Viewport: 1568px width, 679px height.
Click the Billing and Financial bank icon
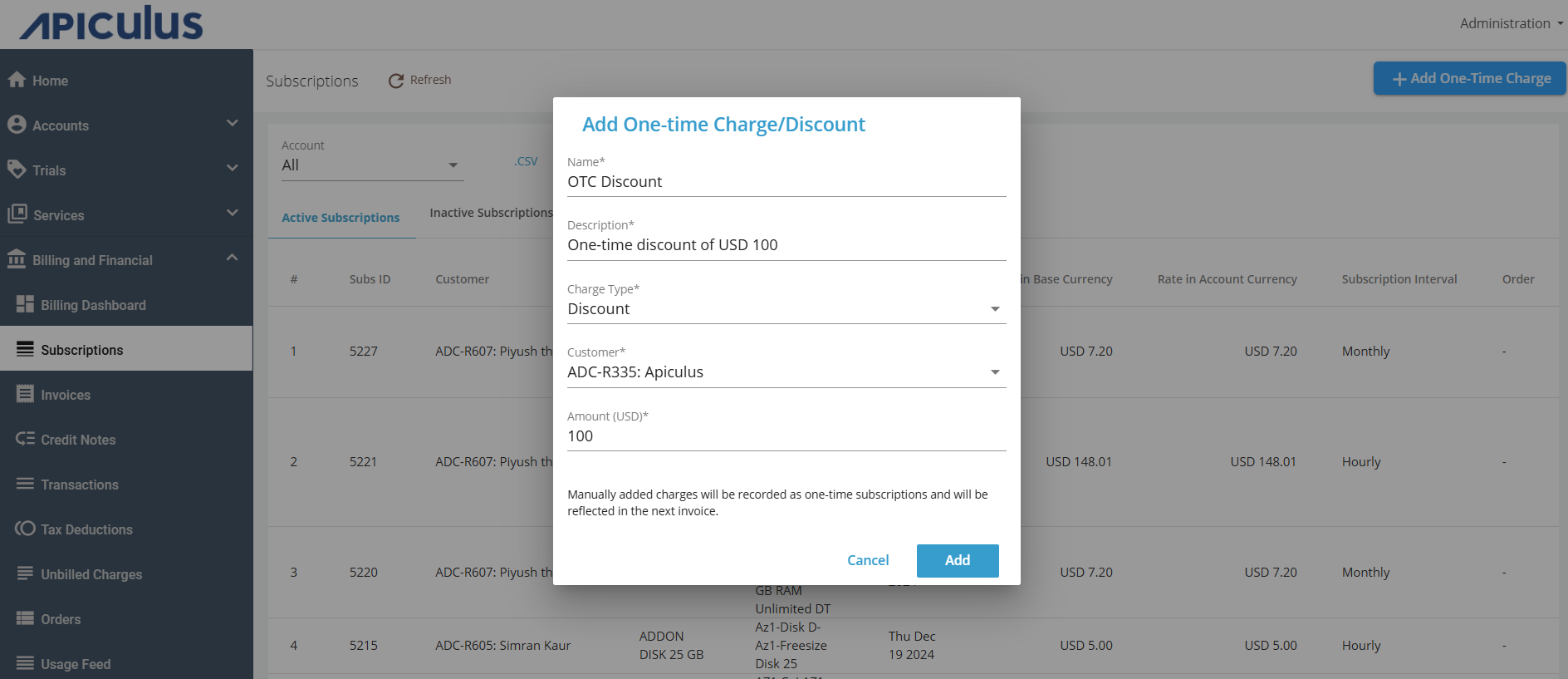[x=17, y=258]
